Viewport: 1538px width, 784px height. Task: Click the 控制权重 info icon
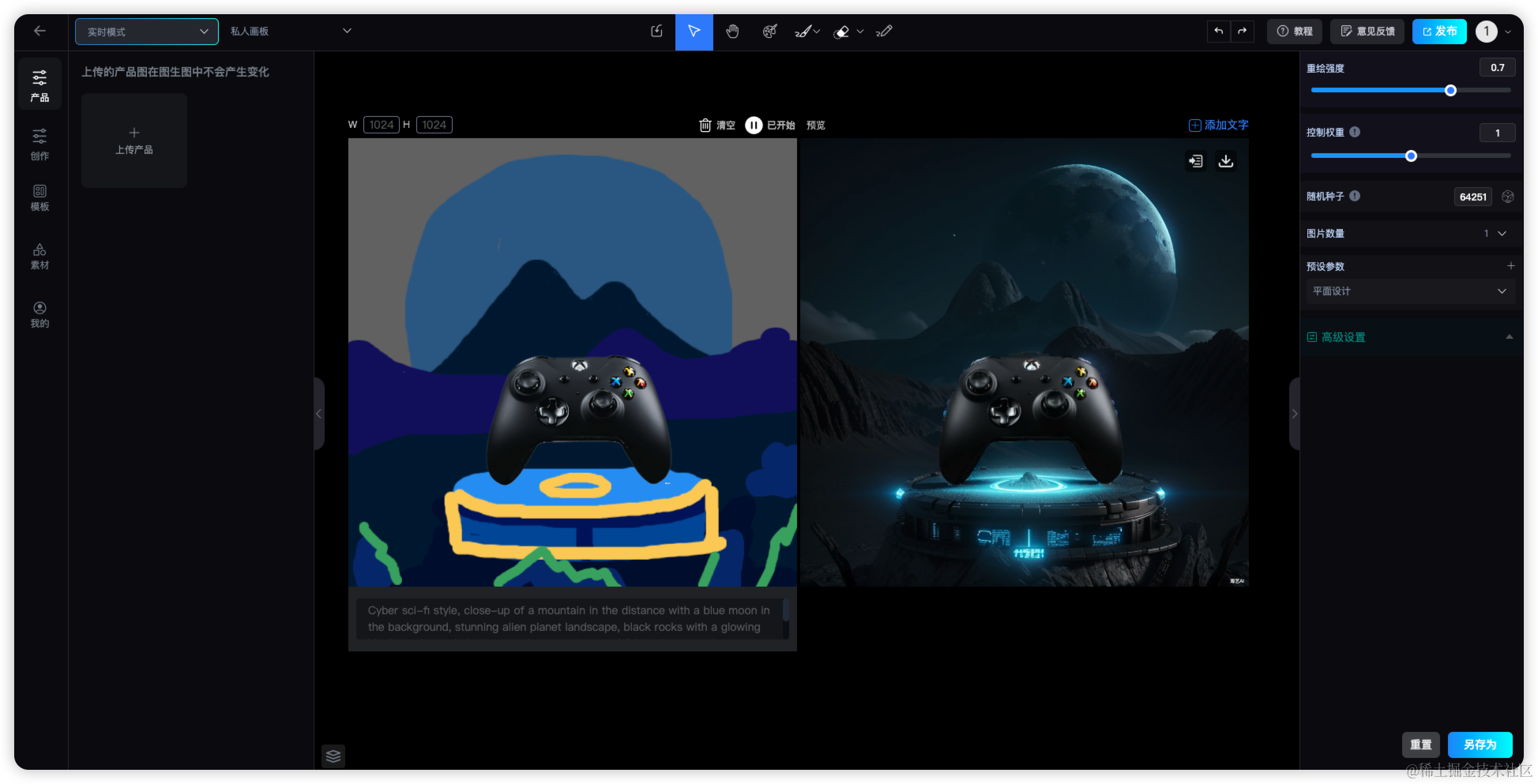1355,132
